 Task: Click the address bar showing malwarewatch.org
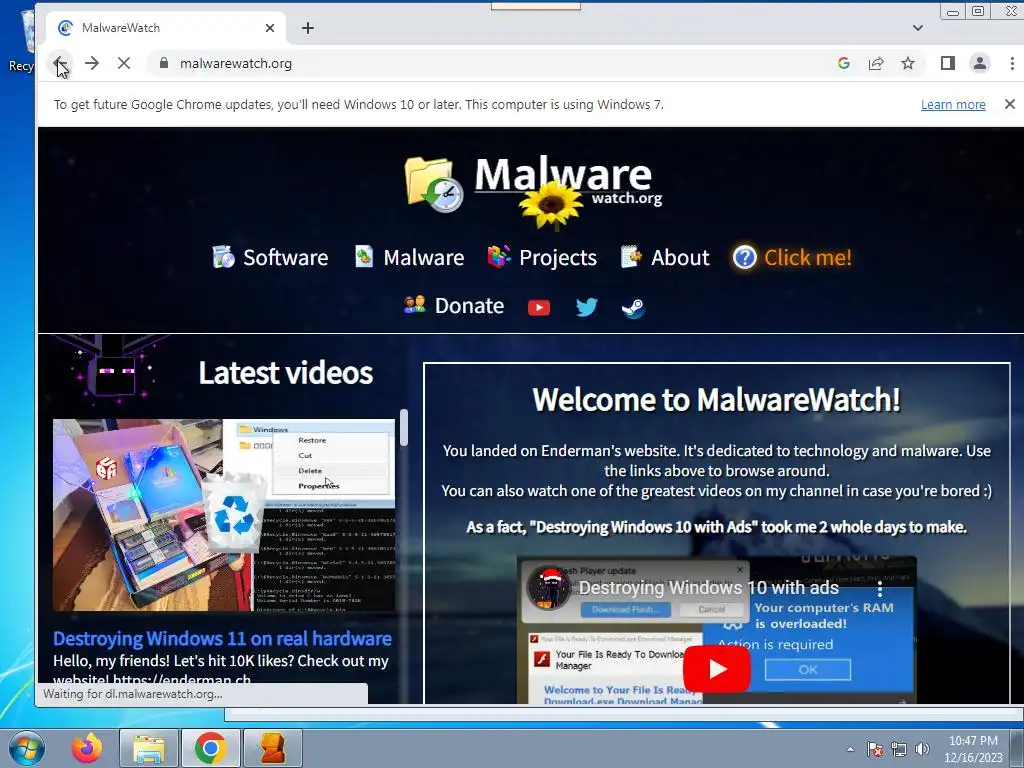[490, 63]
